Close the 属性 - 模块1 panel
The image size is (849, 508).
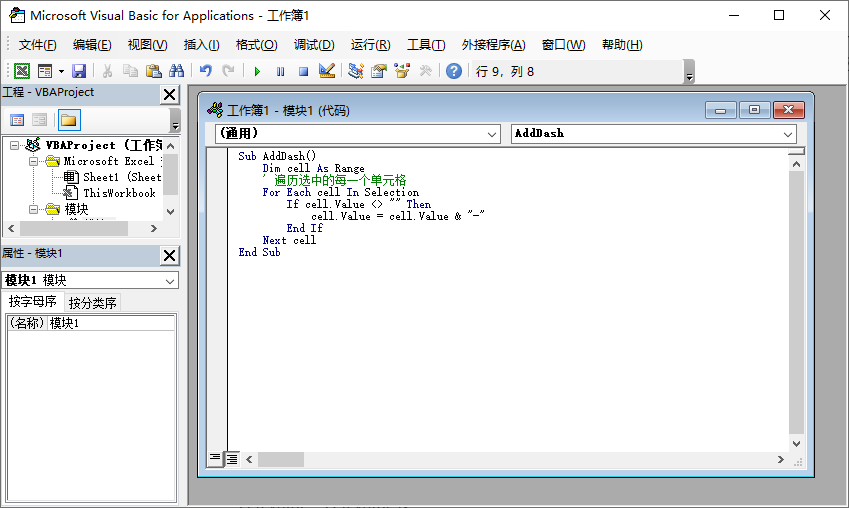click(169, 256)
